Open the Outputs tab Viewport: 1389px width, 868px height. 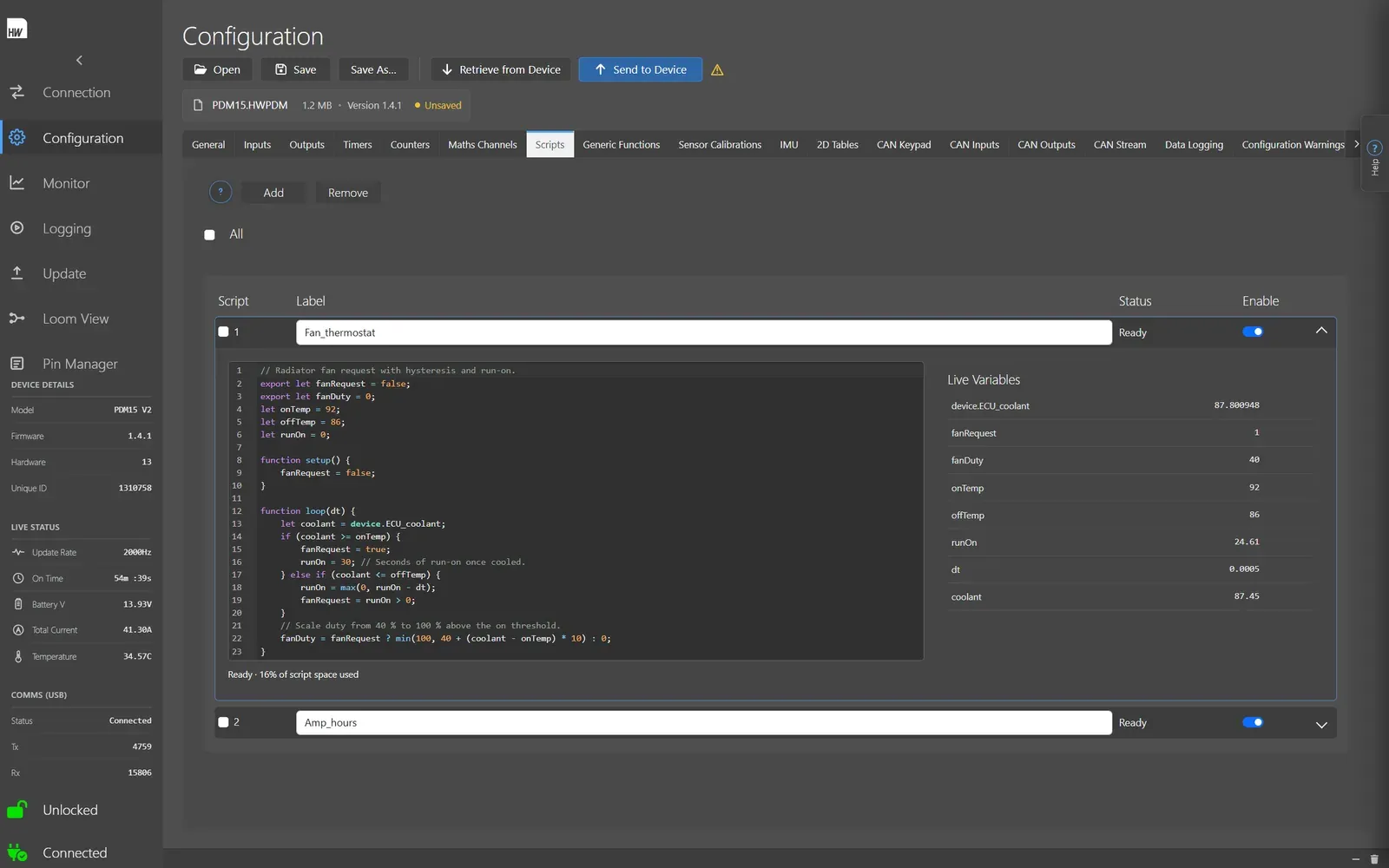[306, 145]
